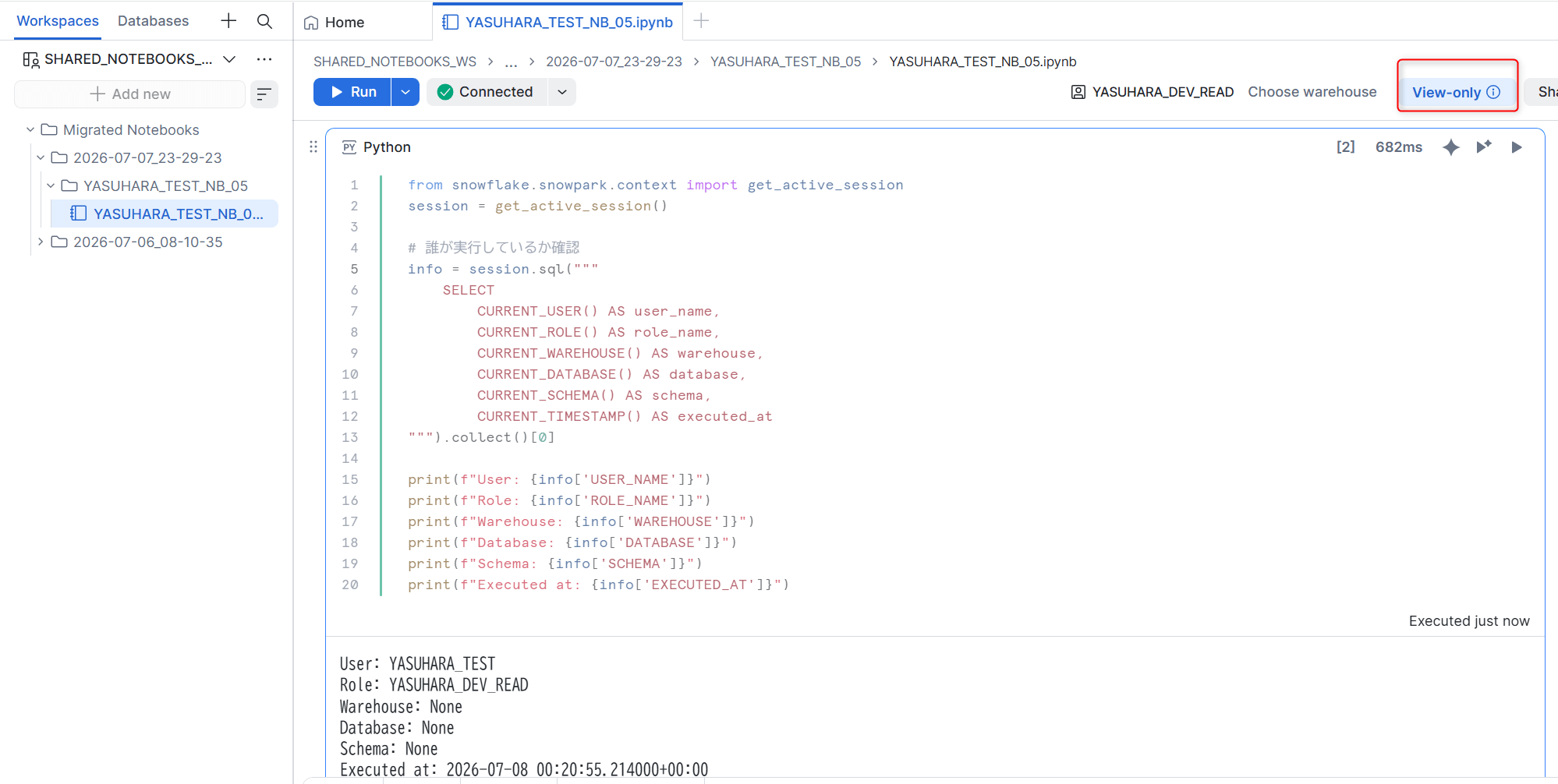1558x784 pixels.
Task: Collapse the YASUHARA_TEST_NB_05 folder
Action: click(x=51, y=186)
